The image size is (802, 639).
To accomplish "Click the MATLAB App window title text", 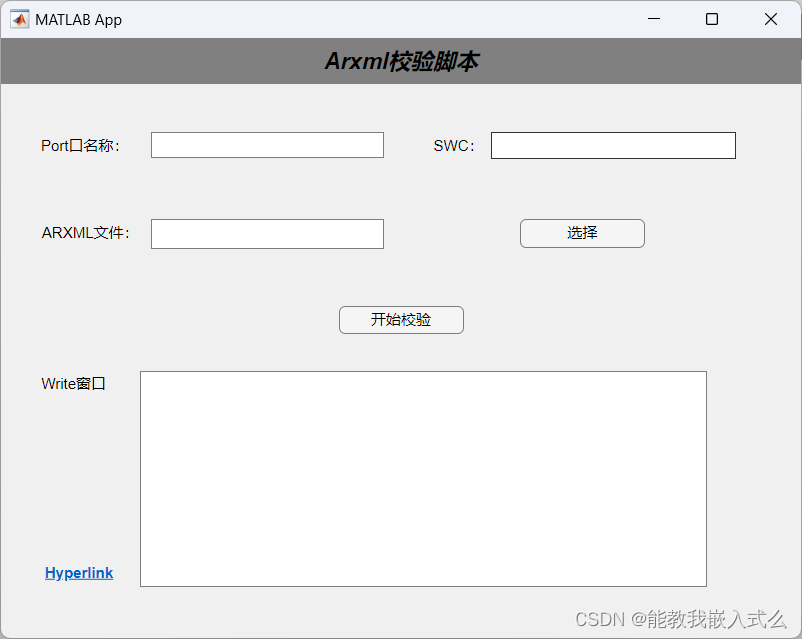I will click(78, 20).
